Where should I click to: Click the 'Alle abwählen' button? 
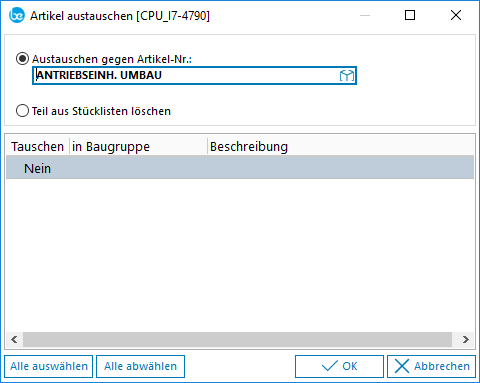coord(140,366)
